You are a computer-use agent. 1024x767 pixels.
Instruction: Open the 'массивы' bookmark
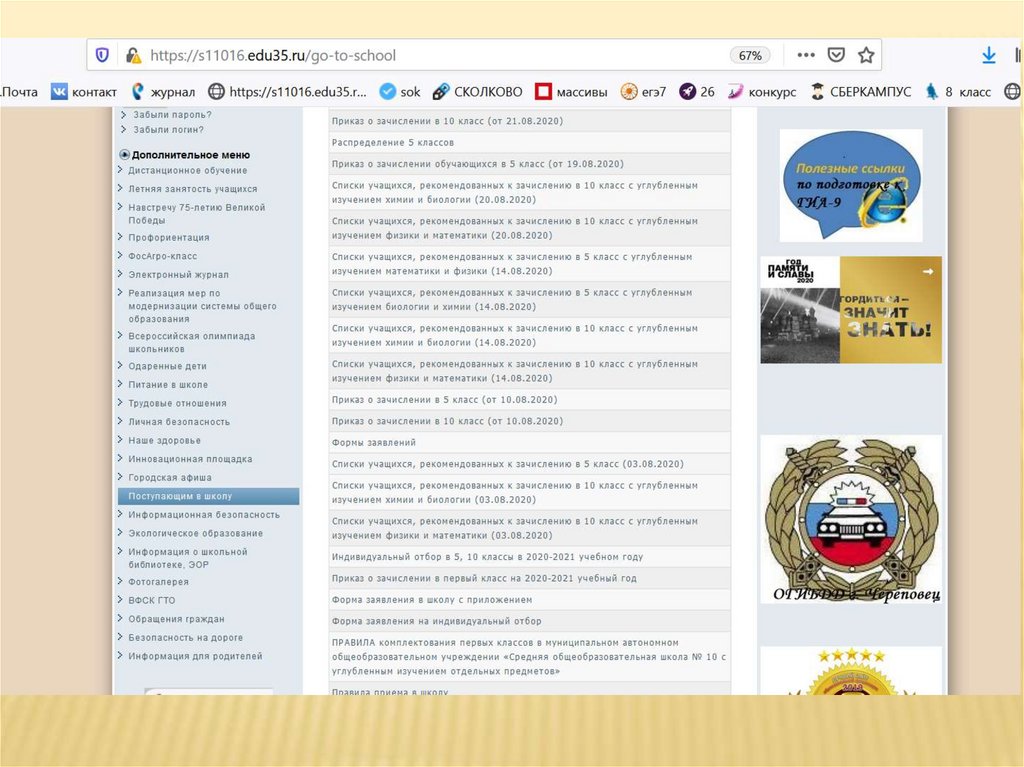(x=571, y=92)
